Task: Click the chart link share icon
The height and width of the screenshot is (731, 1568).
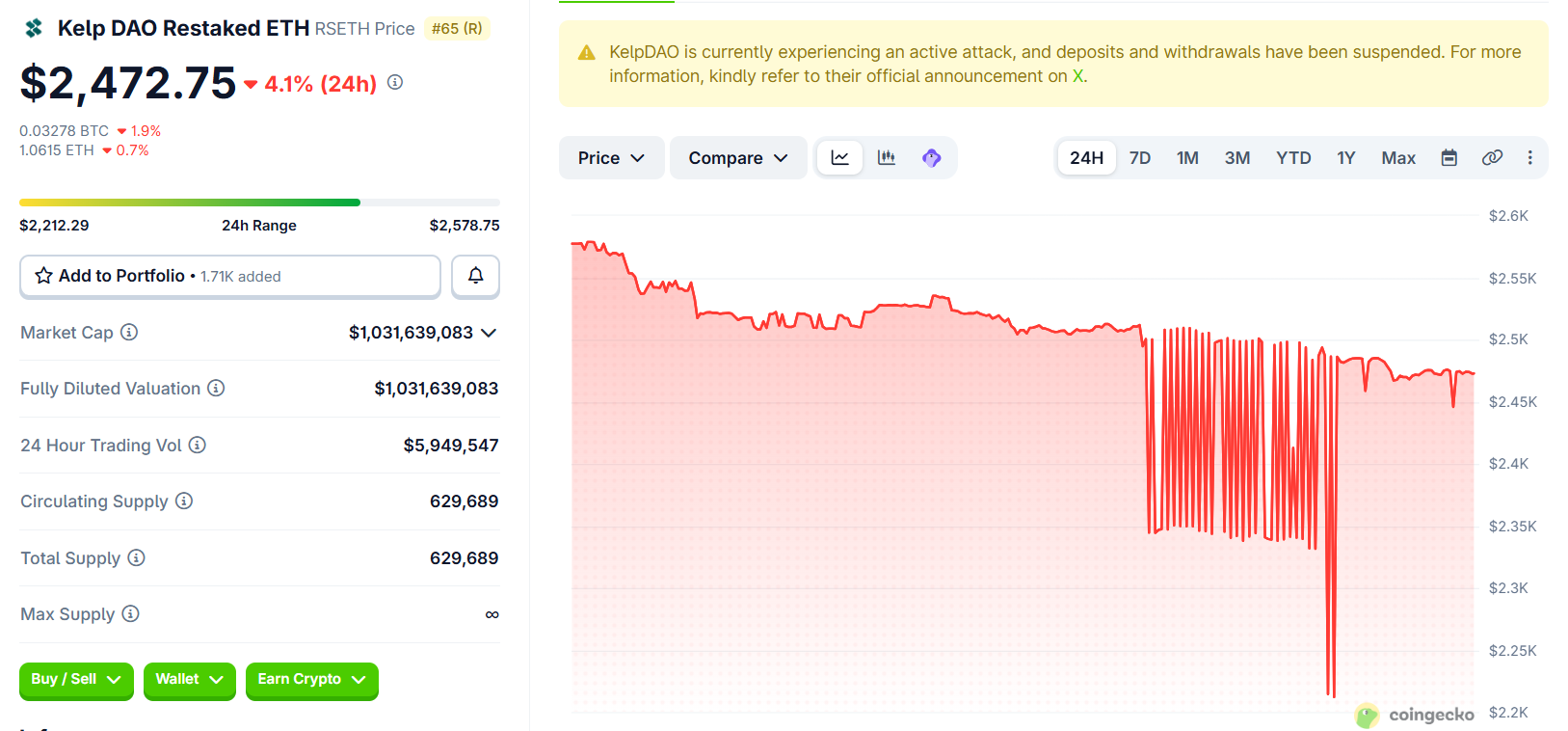Action: point(1492,158)
